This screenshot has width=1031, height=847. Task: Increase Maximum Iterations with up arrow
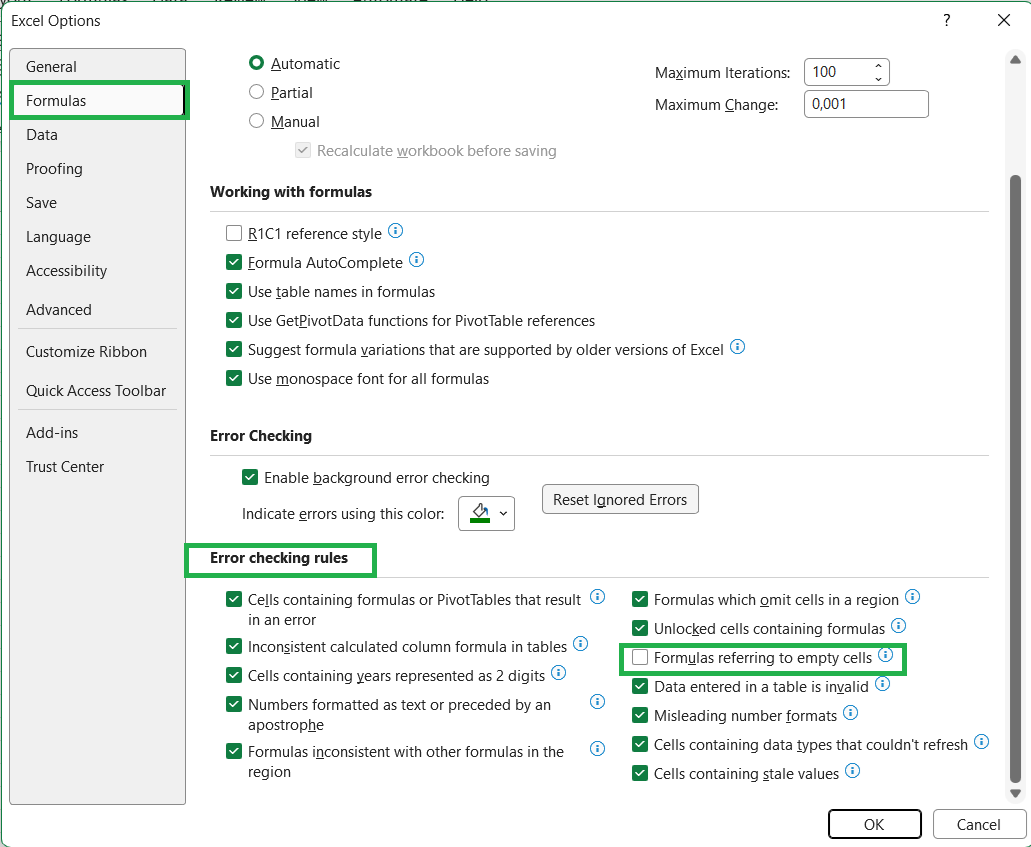click(878, 66)
